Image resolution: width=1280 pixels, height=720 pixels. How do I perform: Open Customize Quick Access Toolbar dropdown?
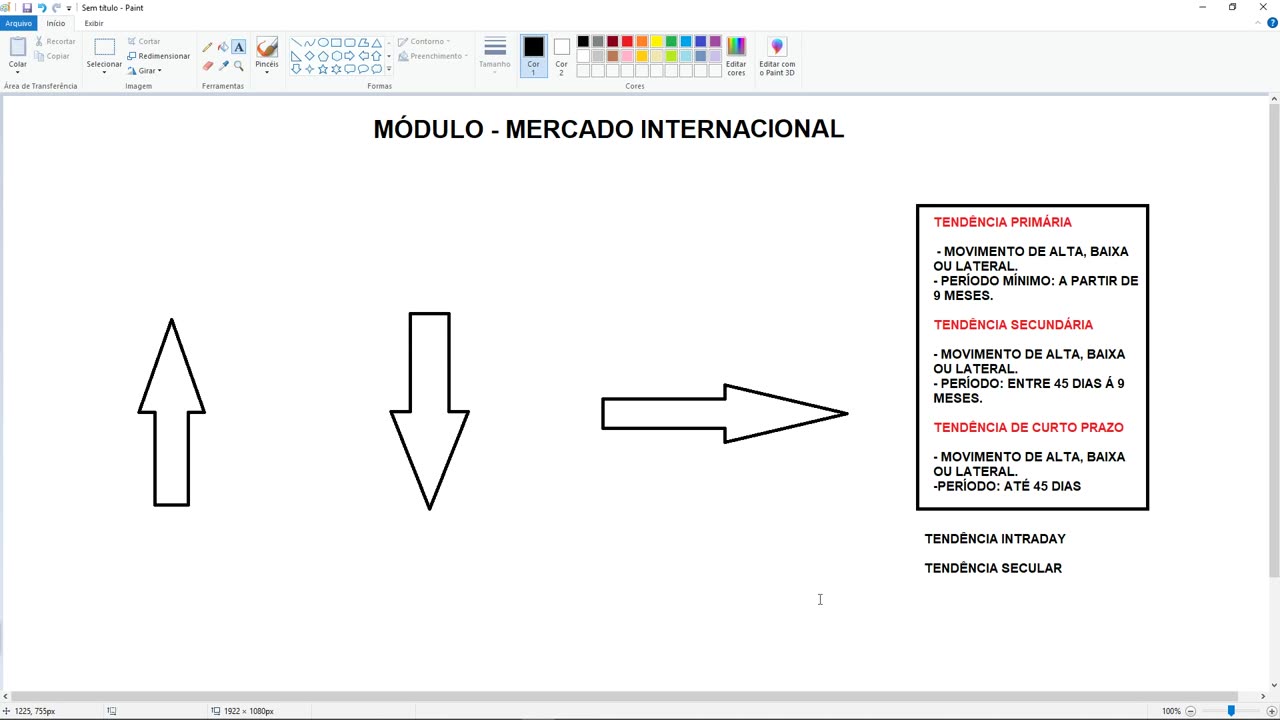point(69,7)
